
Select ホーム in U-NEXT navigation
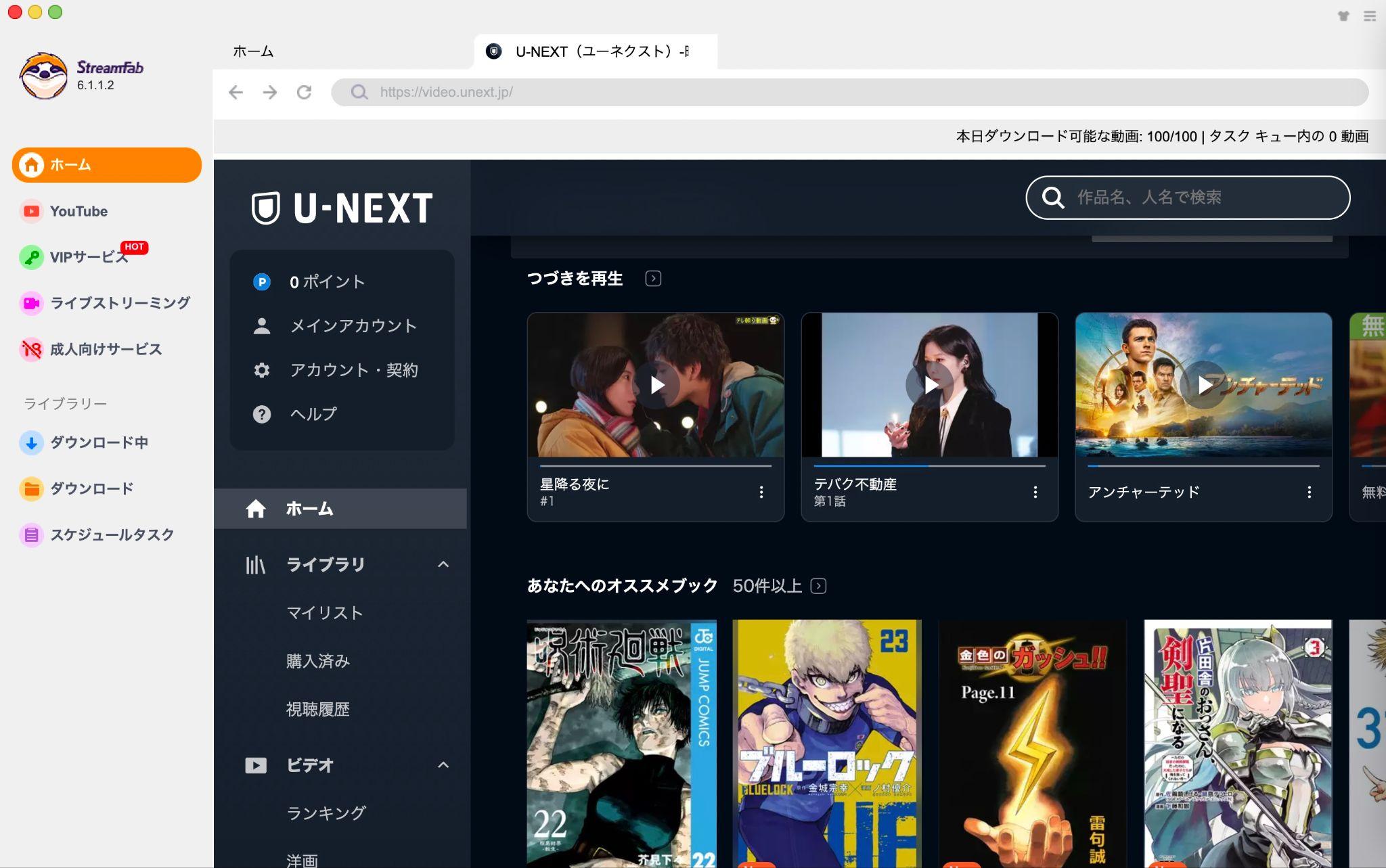[340, 509]
